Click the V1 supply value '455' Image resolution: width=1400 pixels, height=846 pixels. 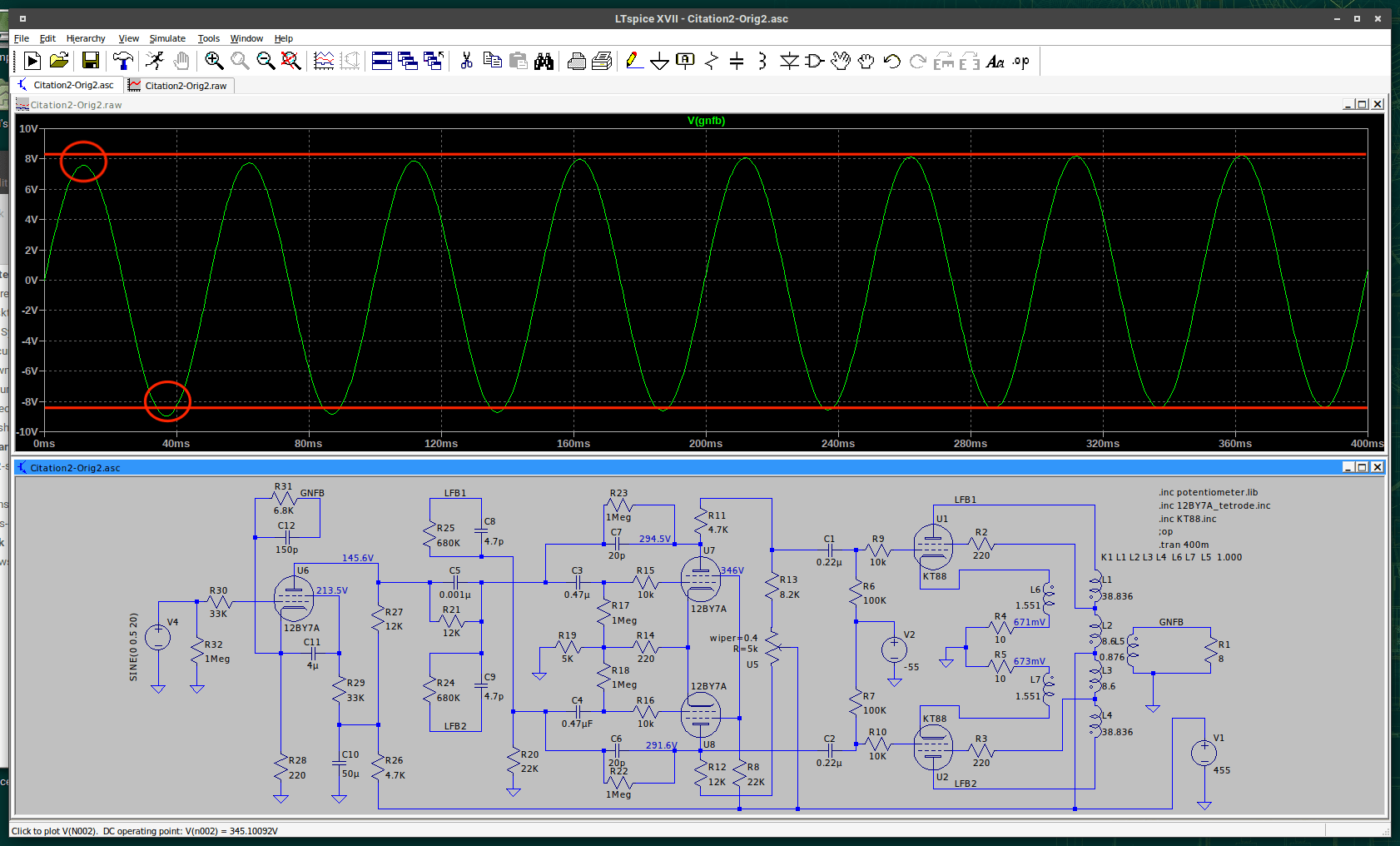coord(1221,770)
